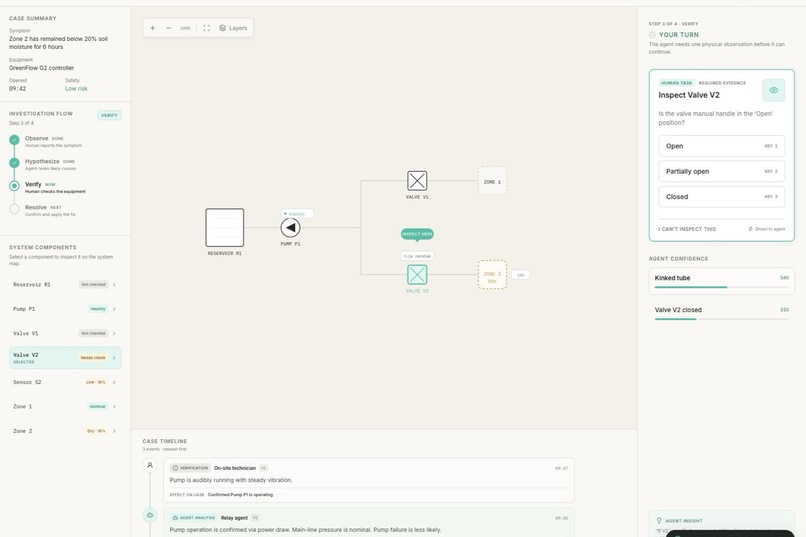Open selected Valve V2 component row

tap(65, 358)
